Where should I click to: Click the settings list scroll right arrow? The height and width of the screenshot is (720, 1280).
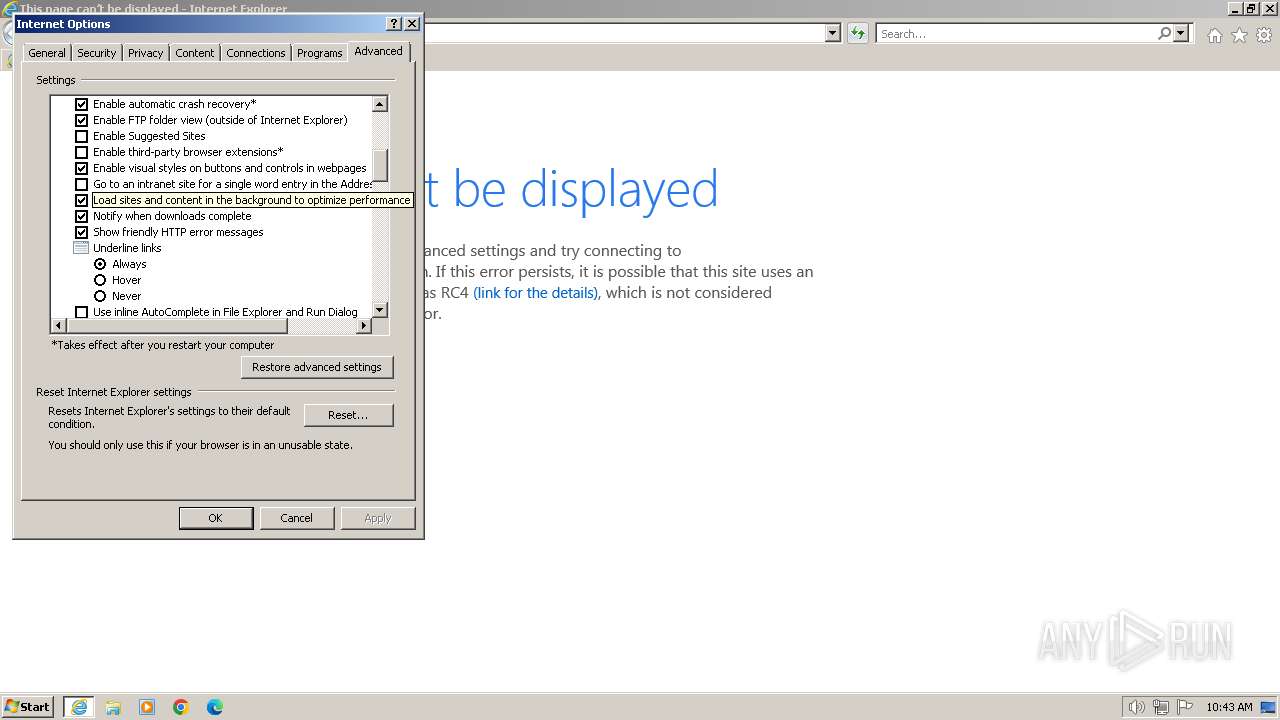coord(364,326)
